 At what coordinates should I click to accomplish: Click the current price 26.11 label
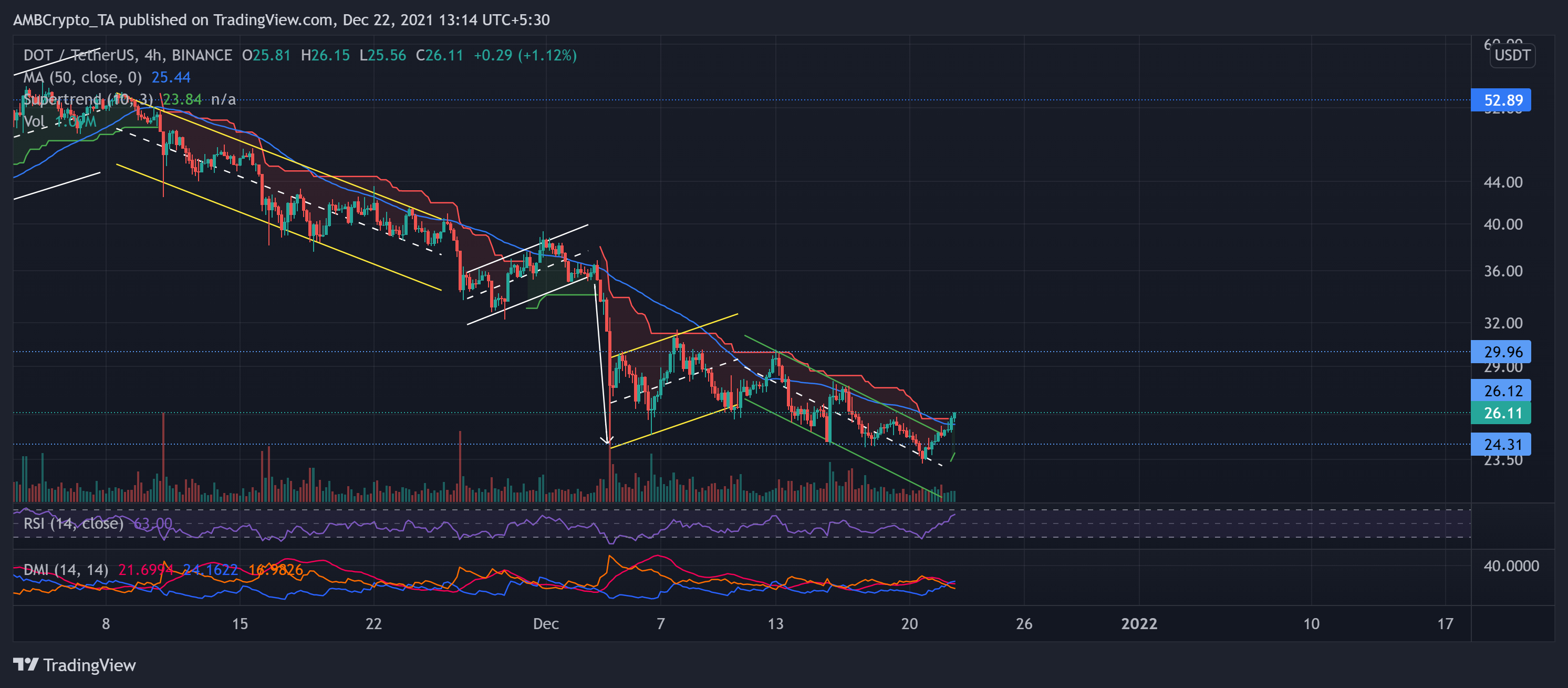click(x=1500, y=413)
